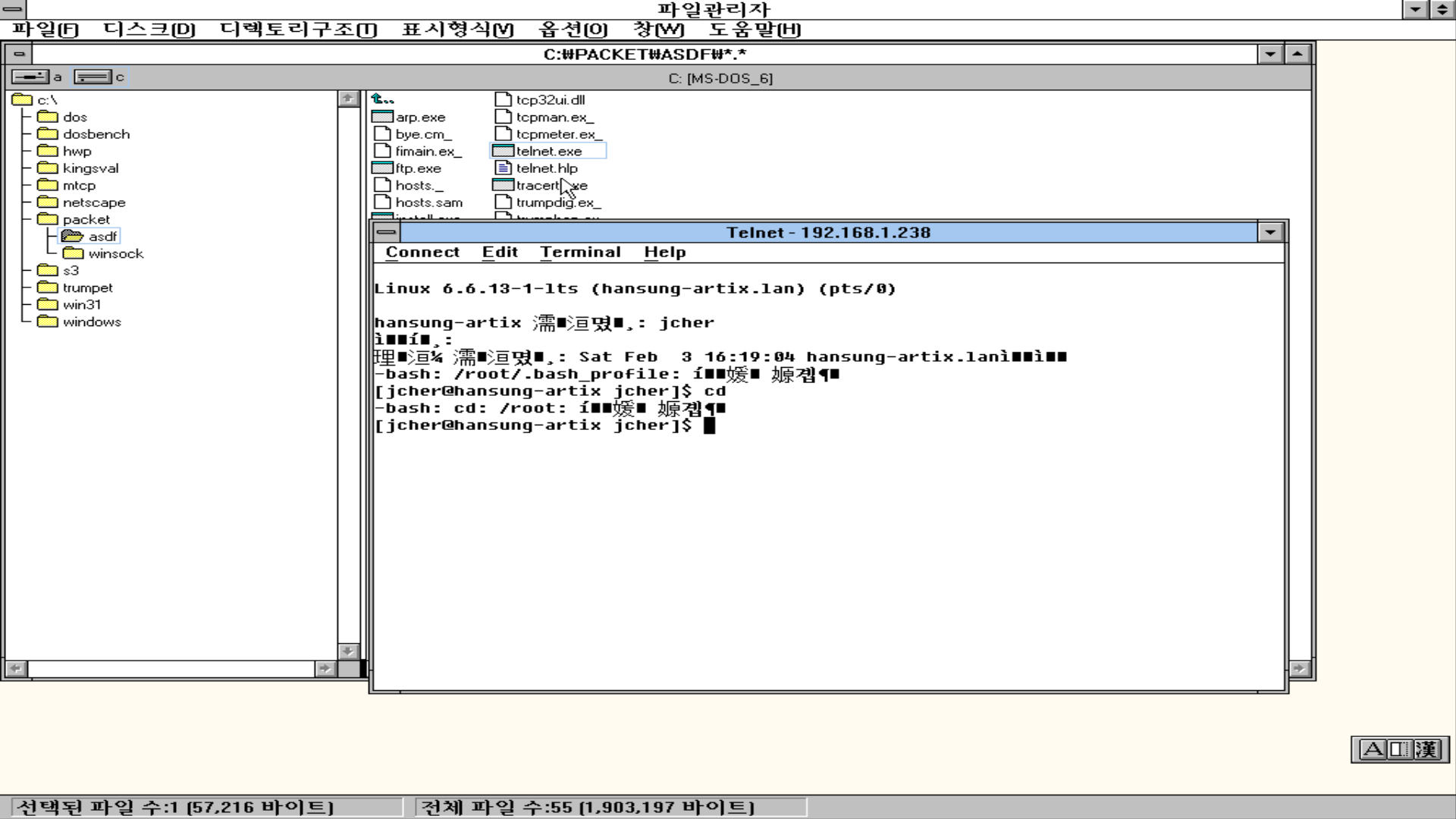The image size is (1456, 819).
Task: Open Telnet Edit menu
Action: [x=500, y=253]
